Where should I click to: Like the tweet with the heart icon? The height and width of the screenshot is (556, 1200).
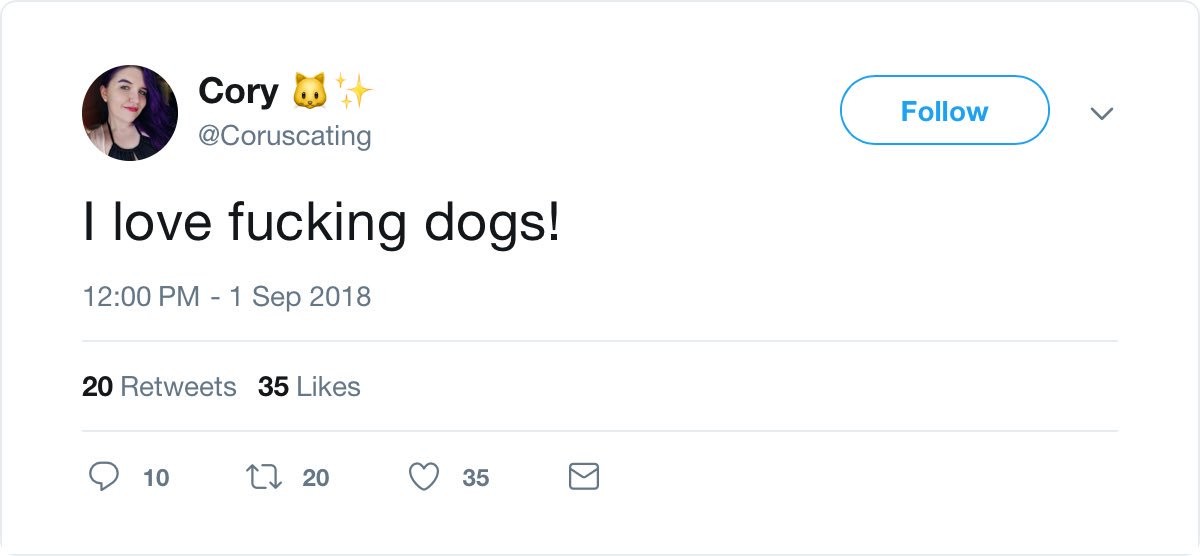pos(425,477)
